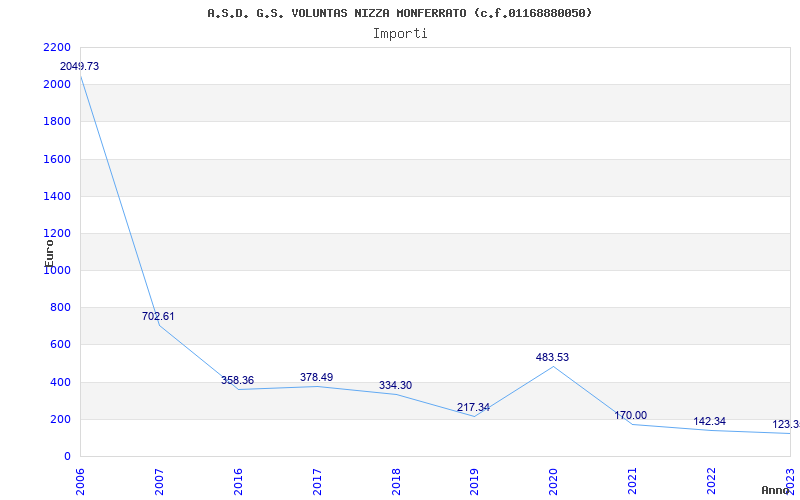Viewport: 800px width, 500px height.
Task: Click the x-axis year label 2019
Action: click(x=474, y=482)
